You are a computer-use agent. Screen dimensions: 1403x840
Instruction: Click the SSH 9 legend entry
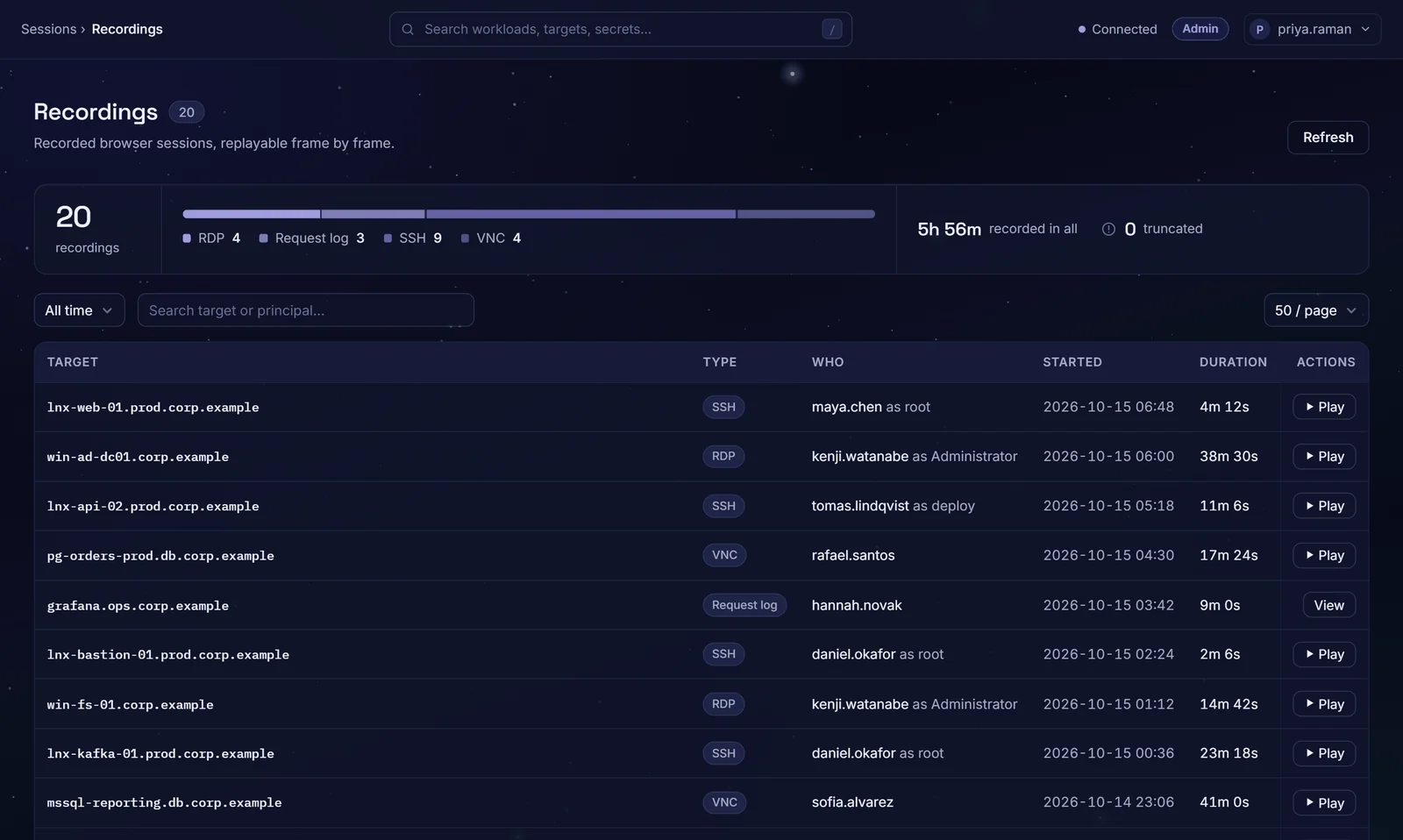point(413,238)
